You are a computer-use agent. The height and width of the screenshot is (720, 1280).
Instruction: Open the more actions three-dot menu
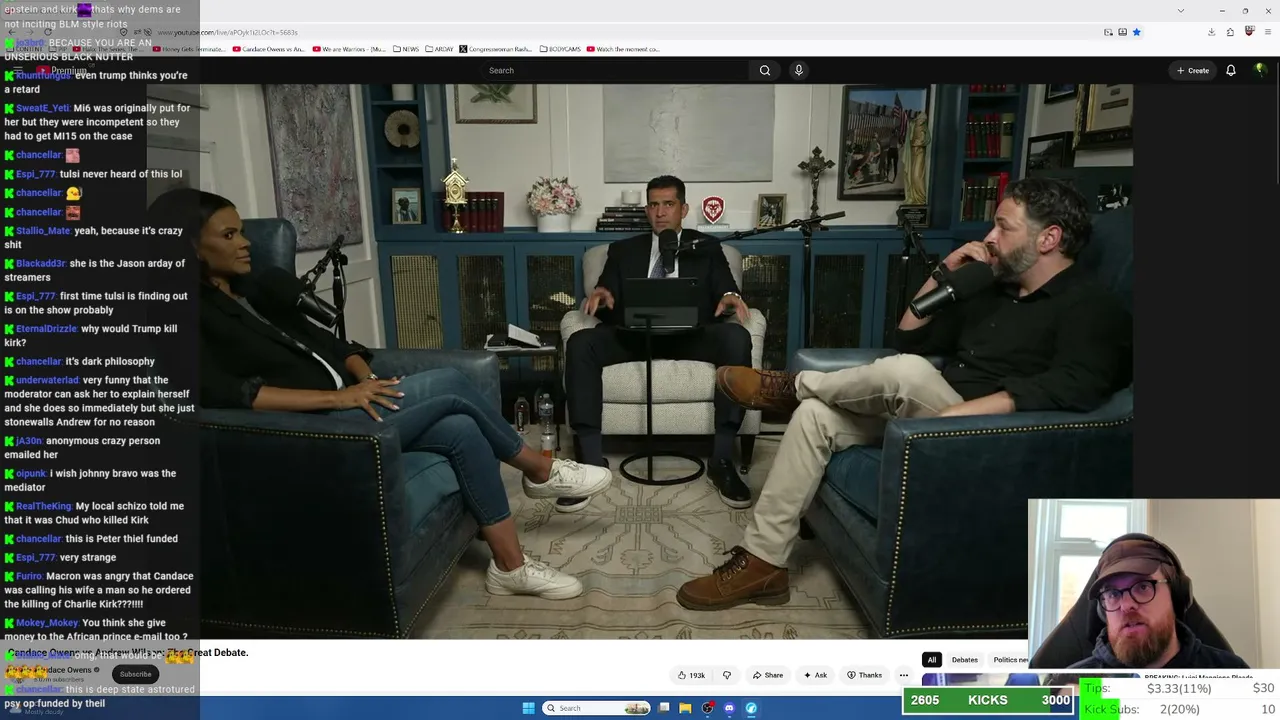(x=903, y=675)
